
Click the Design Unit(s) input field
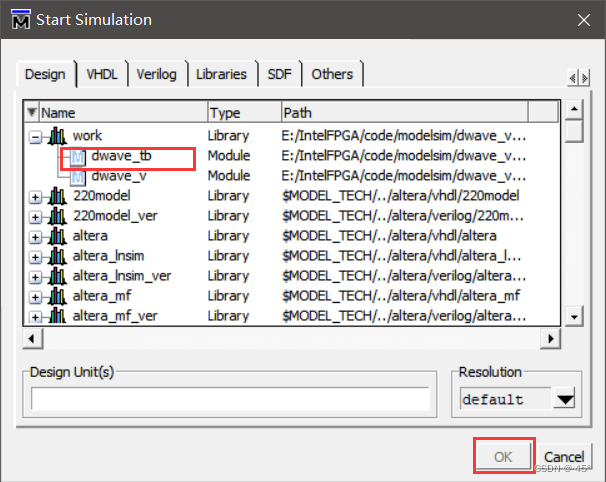[x=230, y=399]
